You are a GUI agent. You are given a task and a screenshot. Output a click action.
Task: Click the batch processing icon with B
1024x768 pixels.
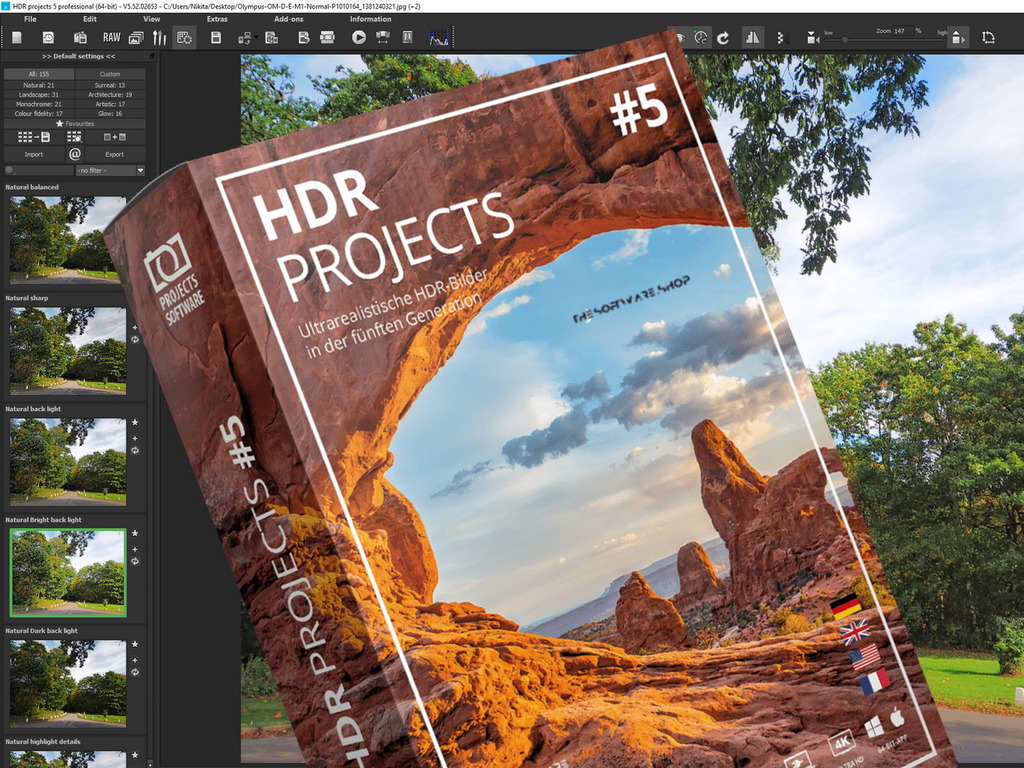click(304, 38)
